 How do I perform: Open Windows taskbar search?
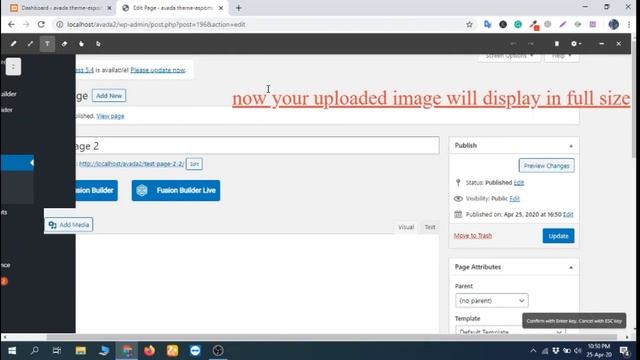(35, 351)
